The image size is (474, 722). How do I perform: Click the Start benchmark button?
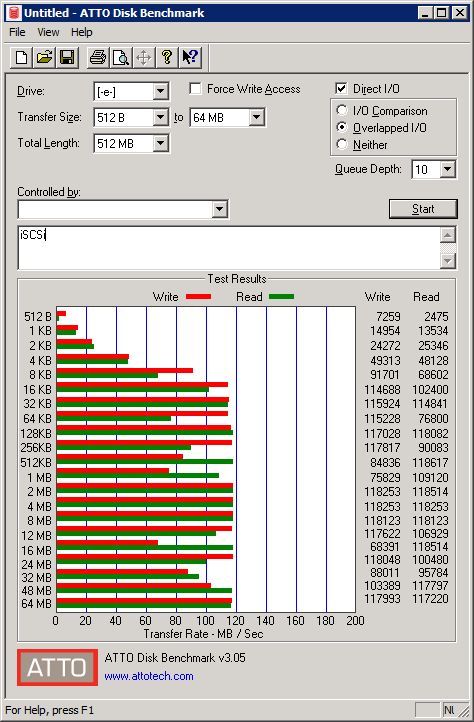pos(423,209)
